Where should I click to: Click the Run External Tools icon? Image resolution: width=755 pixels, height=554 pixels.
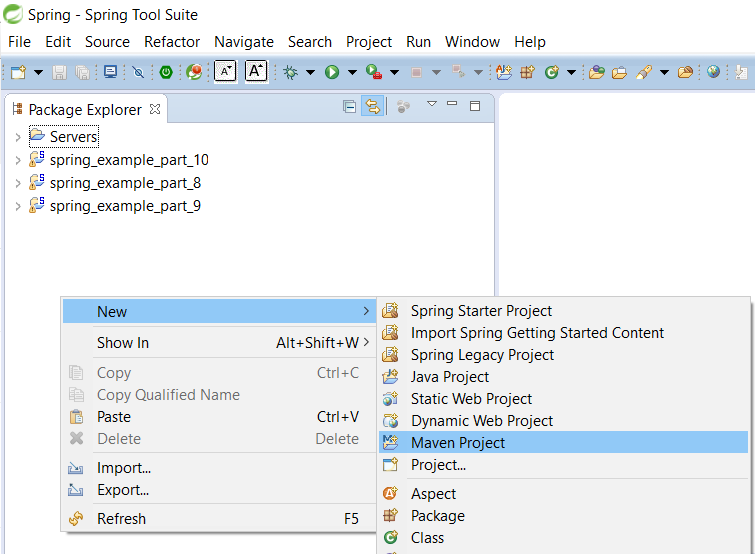(374, 72)
